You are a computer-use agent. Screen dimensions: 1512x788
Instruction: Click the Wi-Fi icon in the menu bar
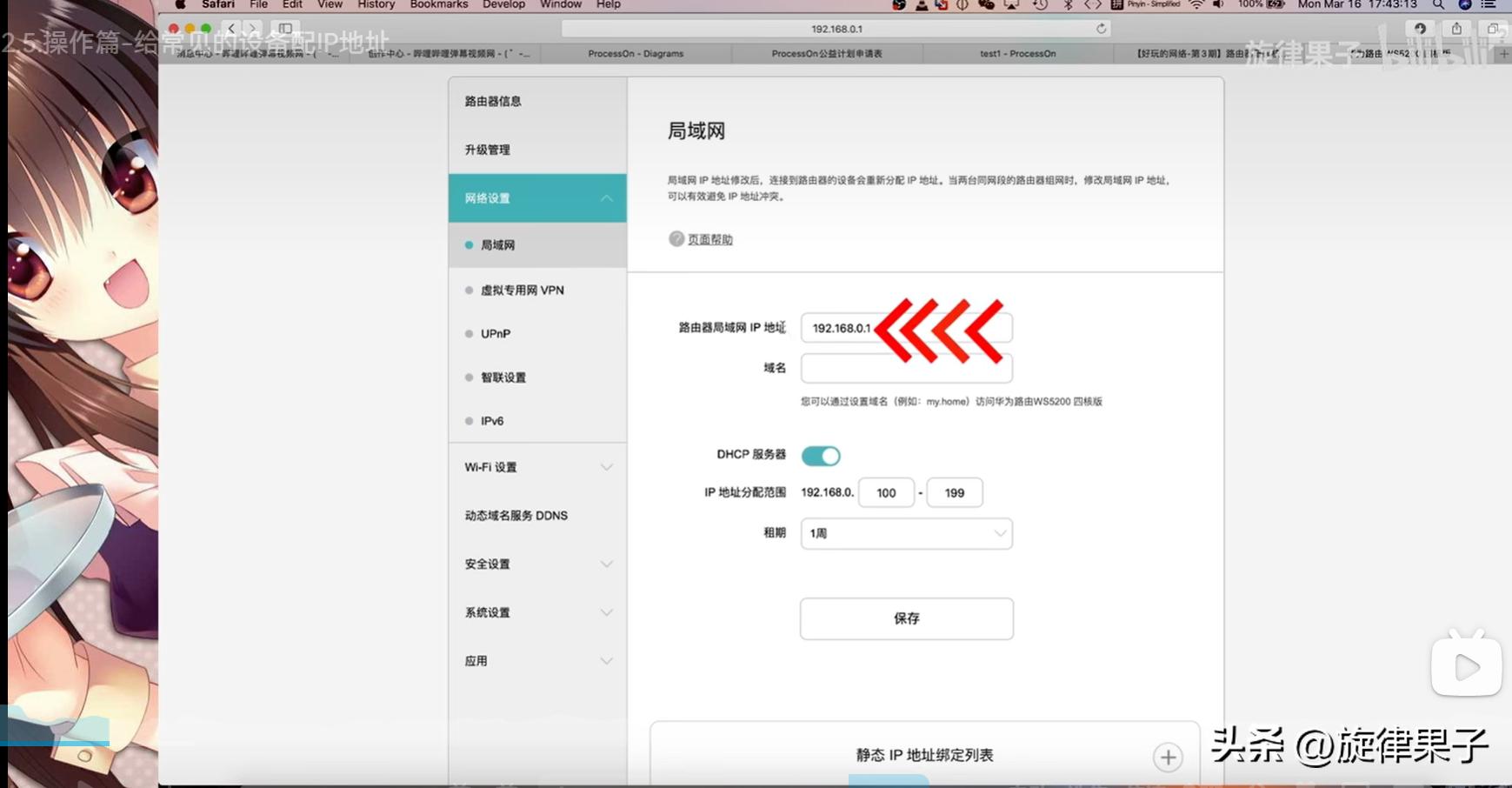[x=1196, y=4]
